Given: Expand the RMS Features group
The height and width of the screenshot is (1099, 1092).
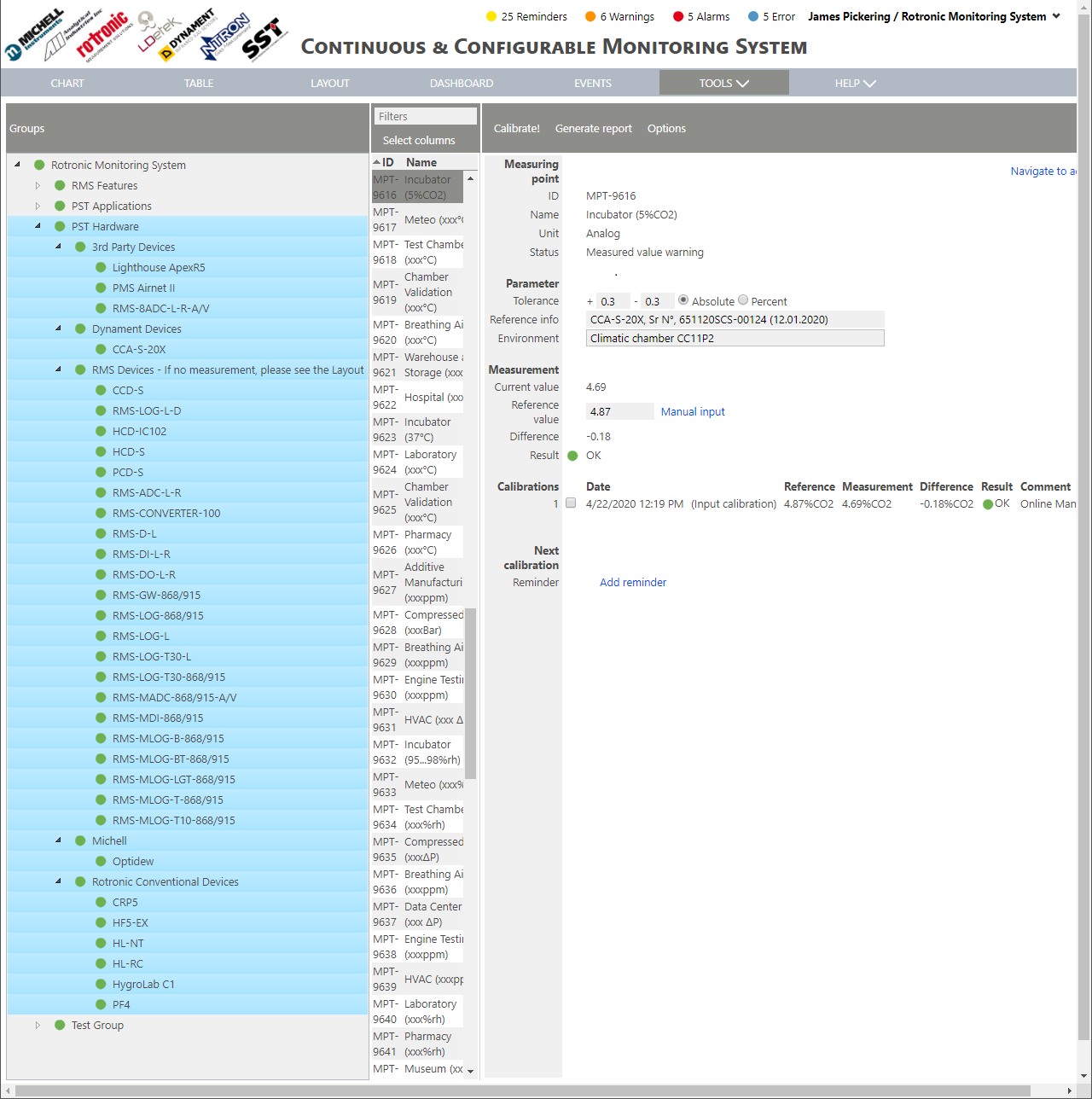Looking at the screenshot, I should coord(38,185).
